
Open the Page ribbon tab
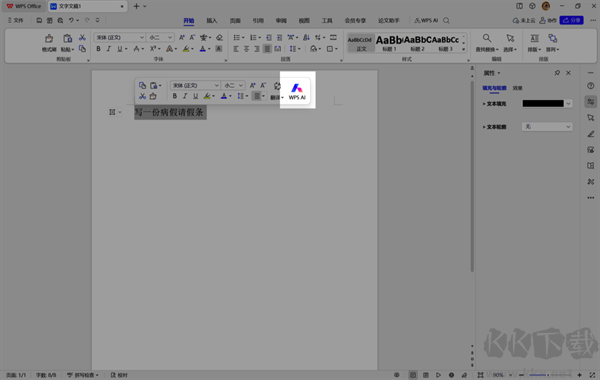pyautogui.click(x=235, y=21)
